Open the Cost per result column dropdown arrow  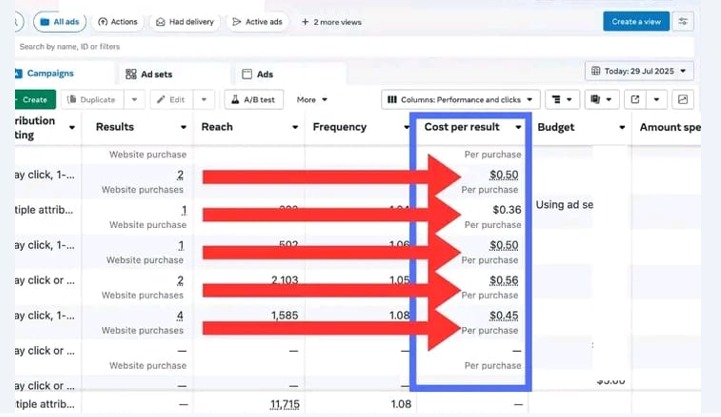[x=518, y=127]
